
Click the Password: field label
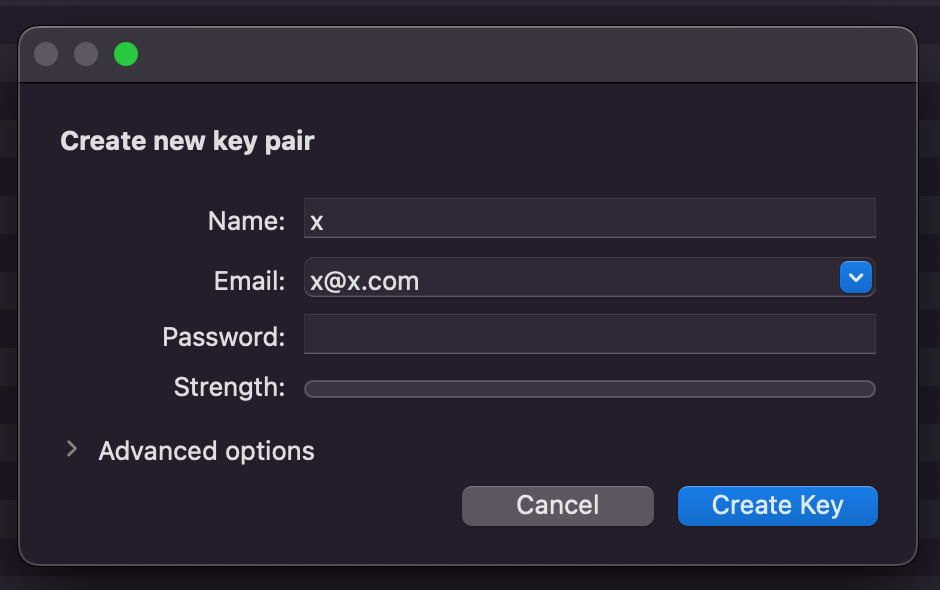tap(224, 337)
